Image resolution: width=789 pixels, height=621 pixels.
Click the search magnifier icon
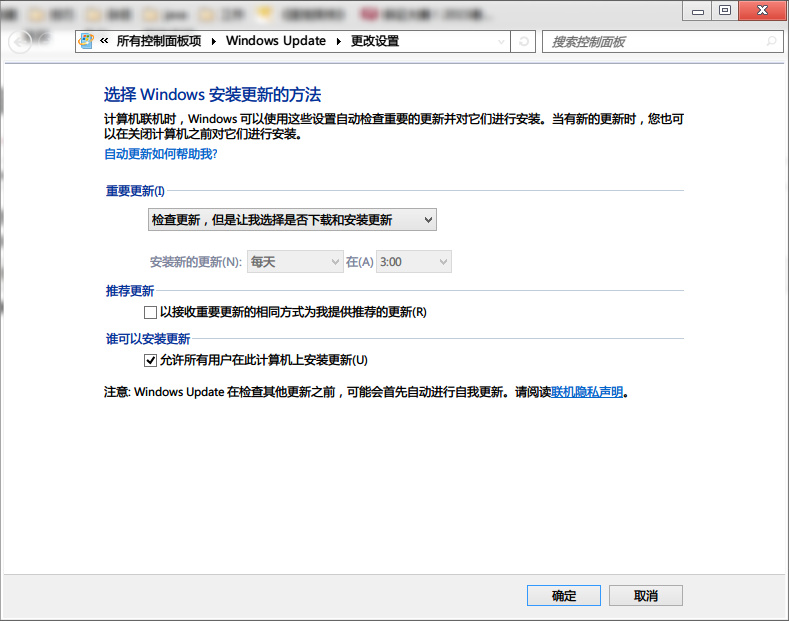(x=771, y=41)
